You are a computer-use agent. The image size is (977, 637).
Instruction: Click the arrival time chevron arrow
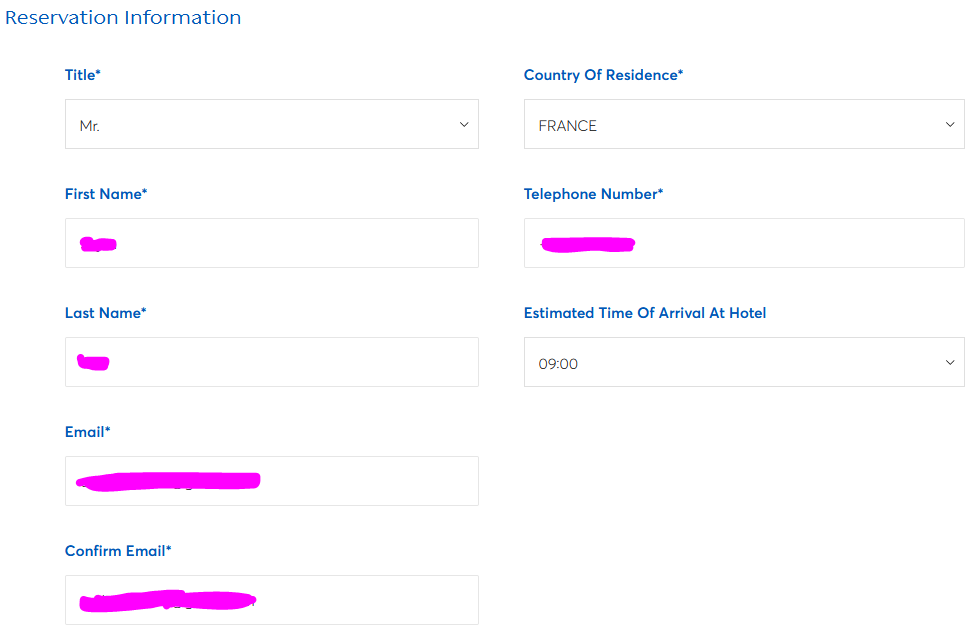click(x=949, y=363)
